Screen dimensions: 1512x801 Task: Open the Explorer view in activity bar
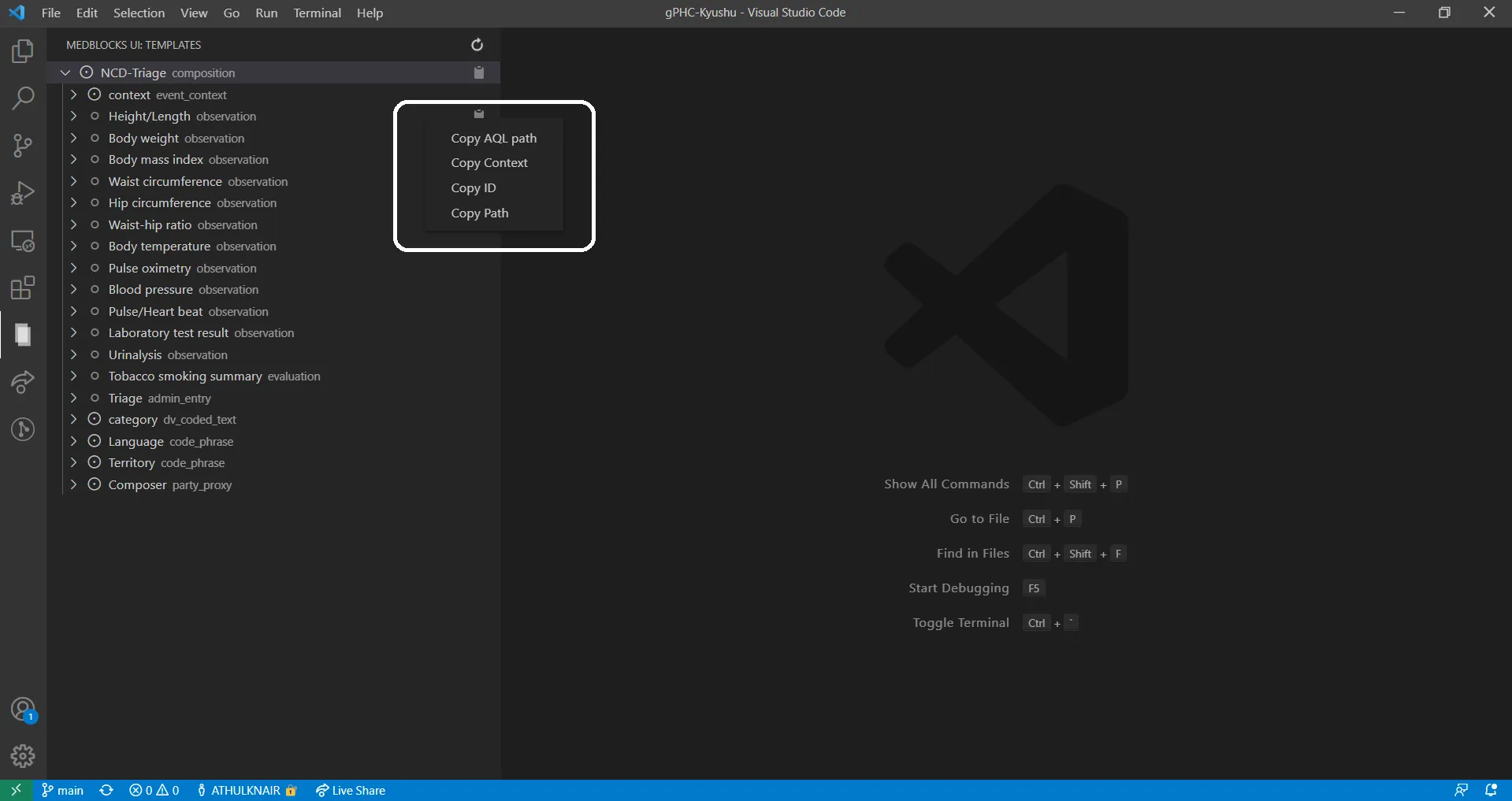tap(23, 52)
